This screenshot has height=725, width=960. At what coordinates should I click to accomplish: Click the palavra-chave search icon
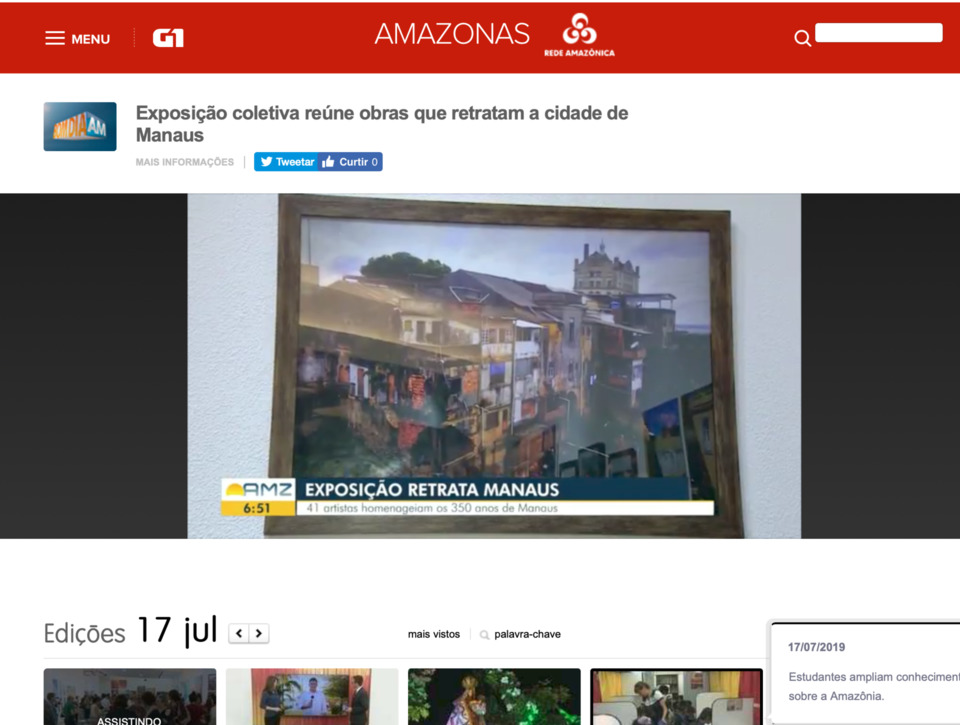point(485,635)
